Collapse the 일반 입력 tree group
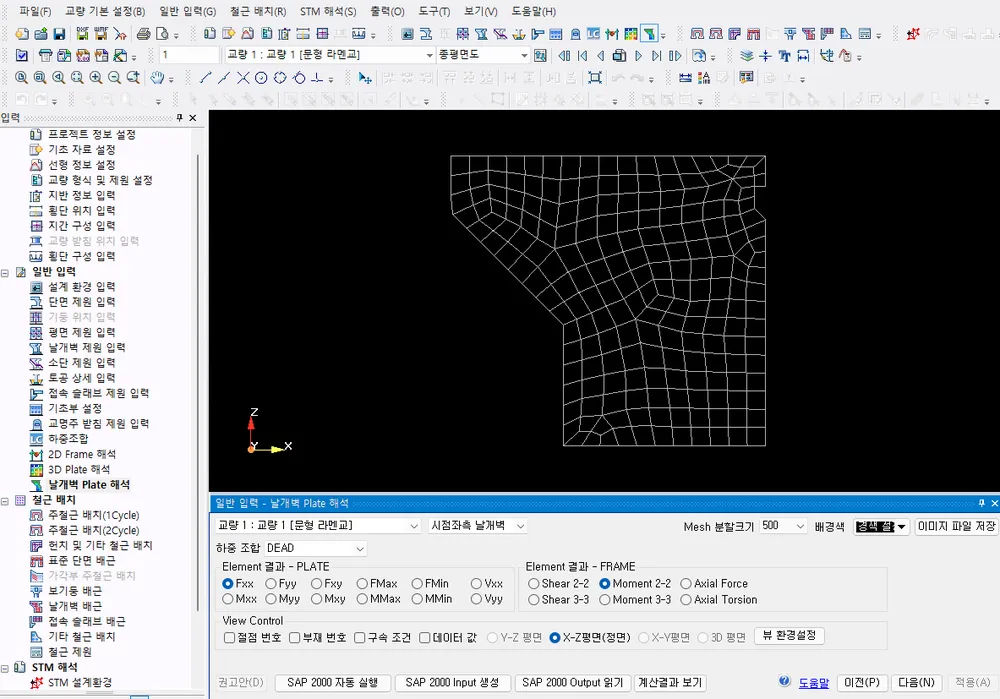 pos(5,272)
